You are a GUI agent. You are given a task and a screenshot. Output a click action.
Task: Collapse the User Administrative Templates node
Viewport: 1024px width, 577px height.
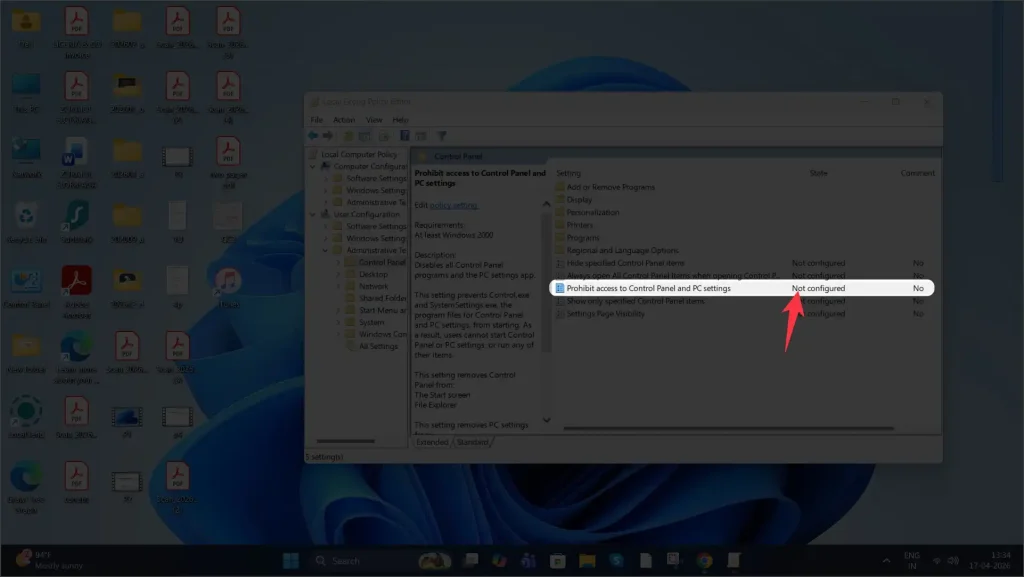pyautogui.click(x=325, y=250)
